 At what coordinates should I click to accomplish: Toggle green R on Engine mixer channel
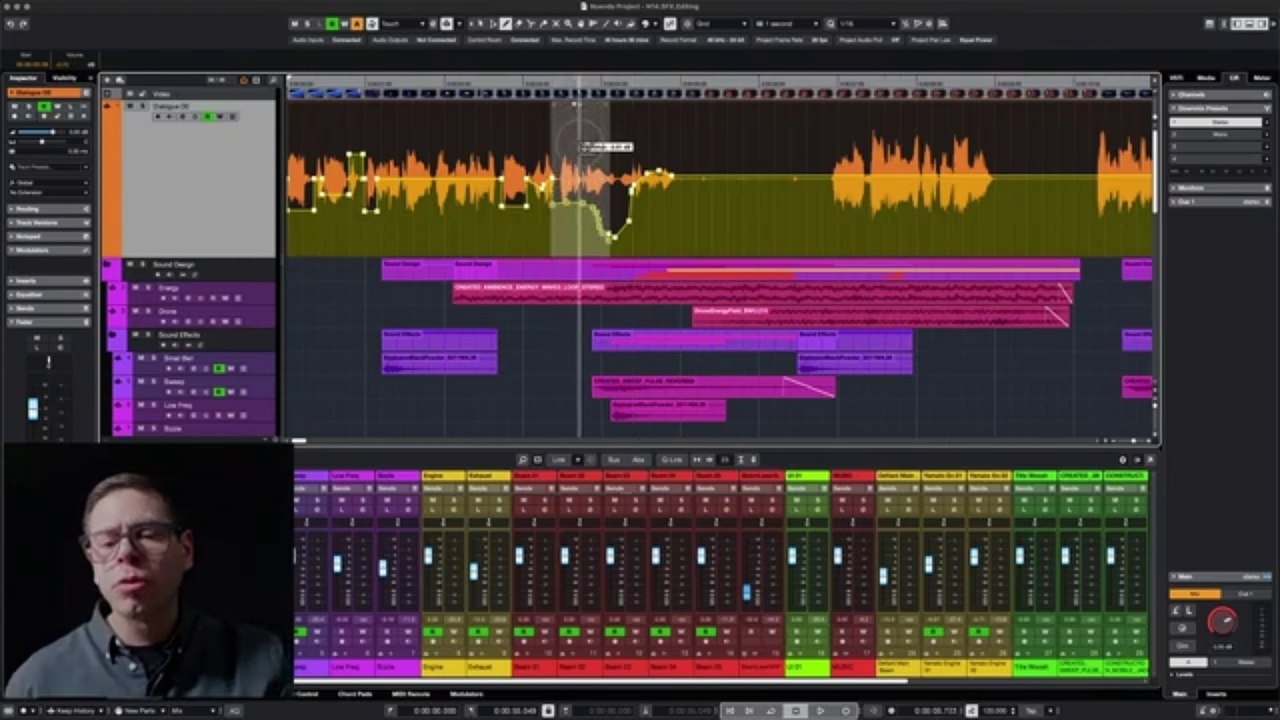[x=432, y=632]
